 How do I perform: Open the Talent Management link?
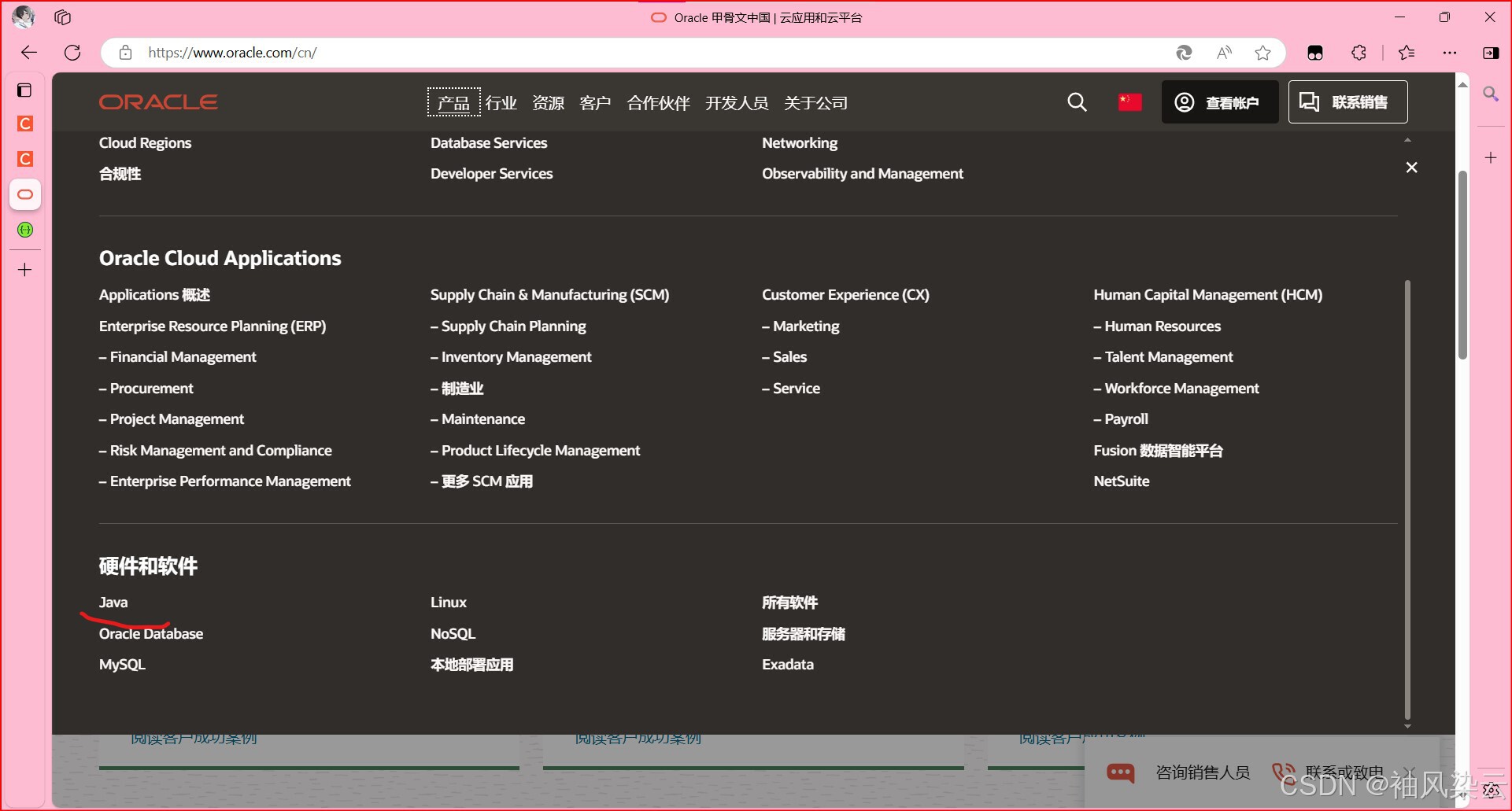pyautogui.click(x=1163, y=357)
